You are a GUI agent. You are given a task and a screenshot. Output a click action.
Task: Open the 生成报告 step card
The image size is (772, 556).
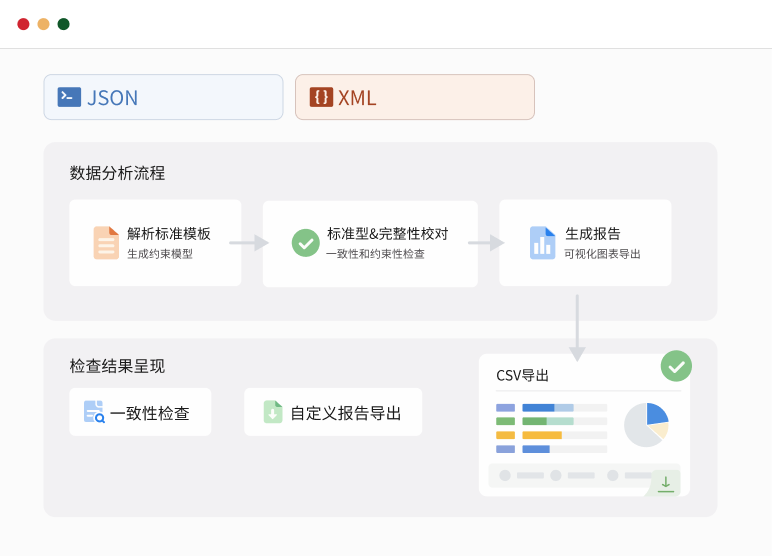[585, 243]
